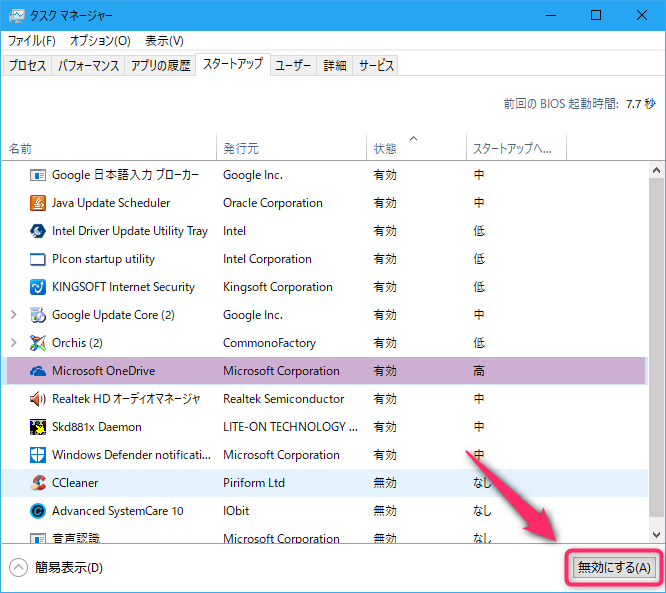Switch to the プロセス tab
666x593 pixels.
(x=27, y=65)
